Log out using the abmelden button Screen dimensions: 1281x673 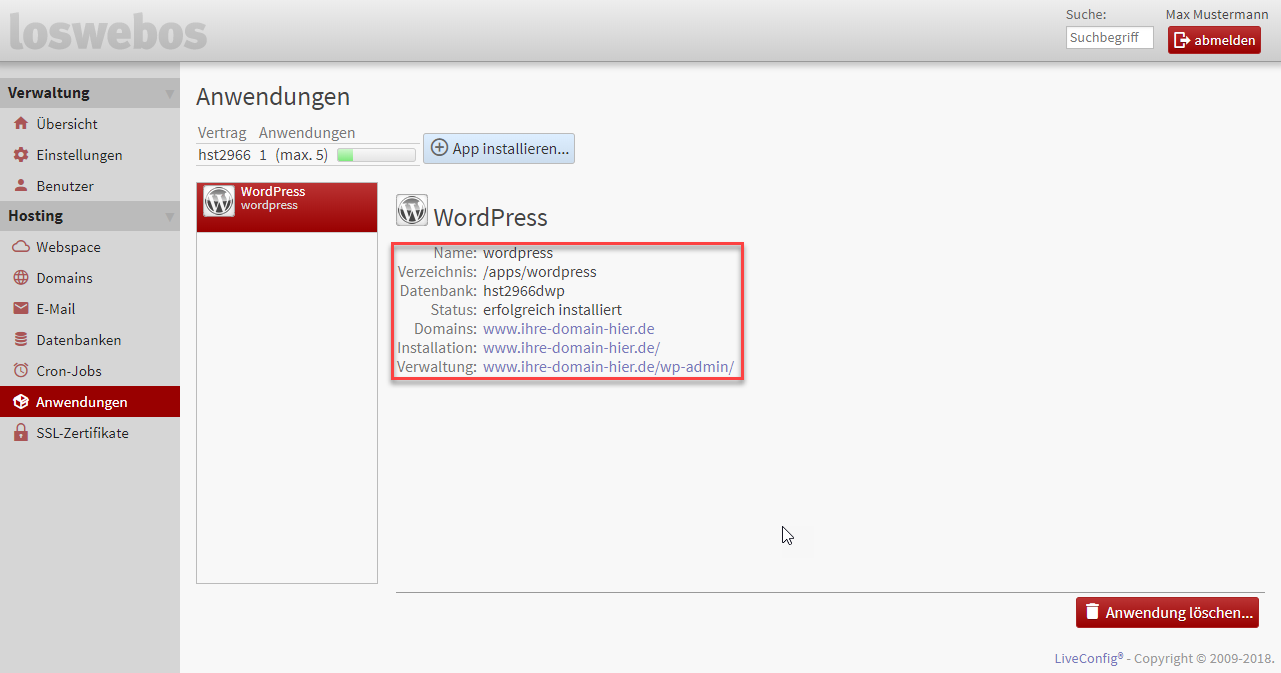click(x=1214, y=40)
